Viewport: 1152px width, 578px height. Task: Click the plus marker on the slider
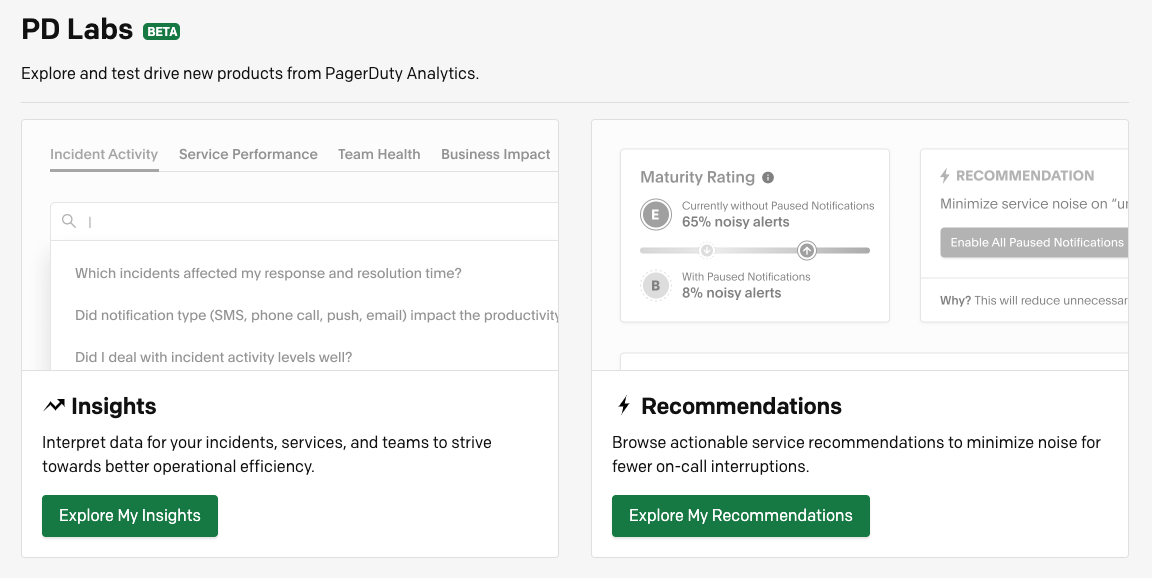point(707,250)
